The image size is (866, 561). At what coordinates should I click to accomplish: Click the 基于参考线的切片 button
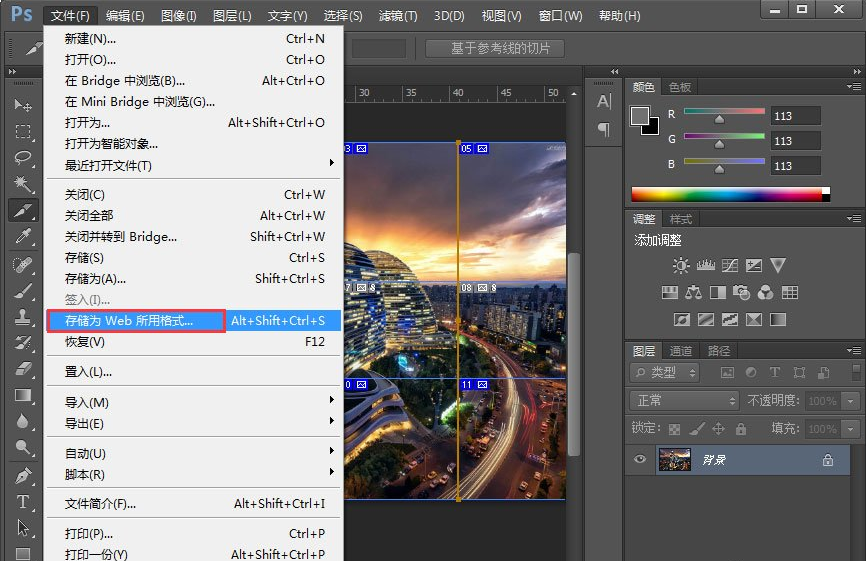[x=494, y=48]
